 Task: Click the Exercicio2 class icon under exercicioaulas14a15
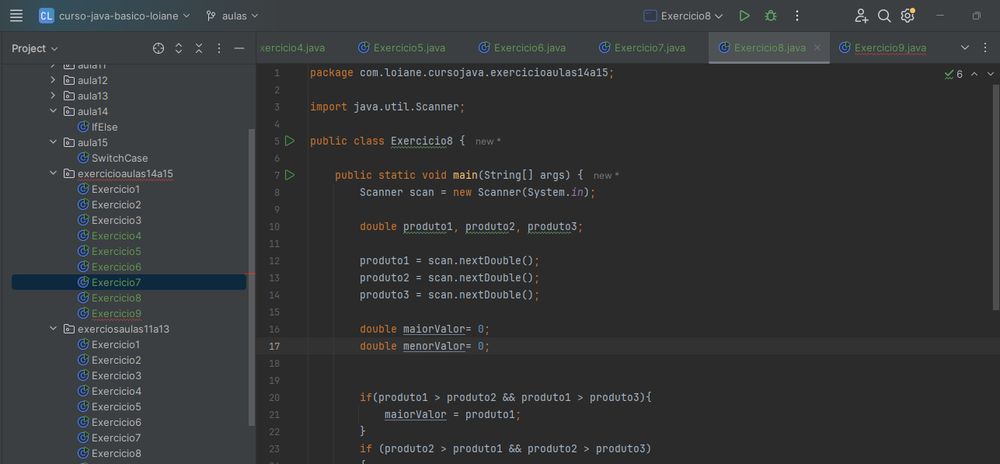83,205
